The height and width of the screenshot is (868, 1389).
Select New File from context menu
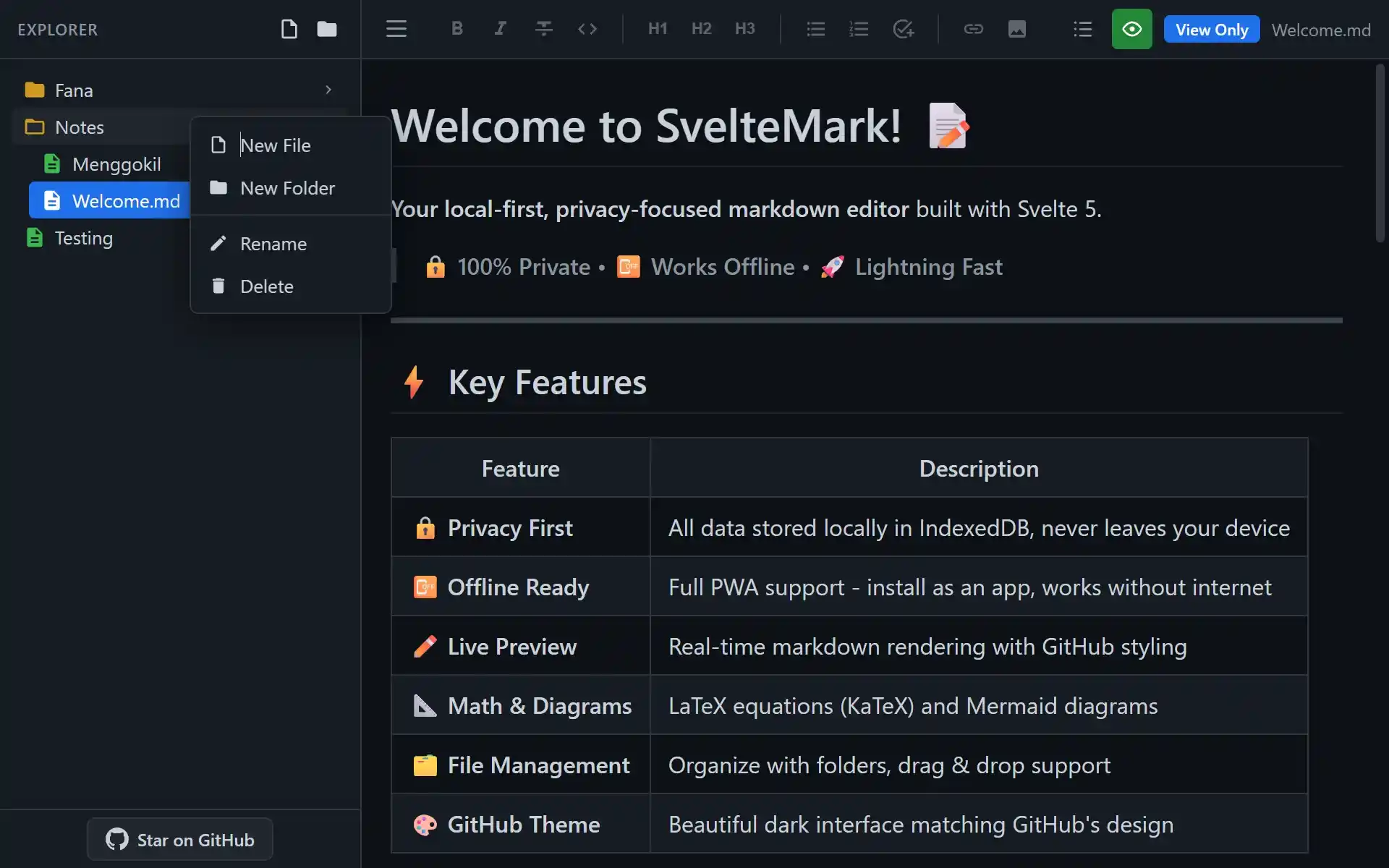tap(274, 145)
